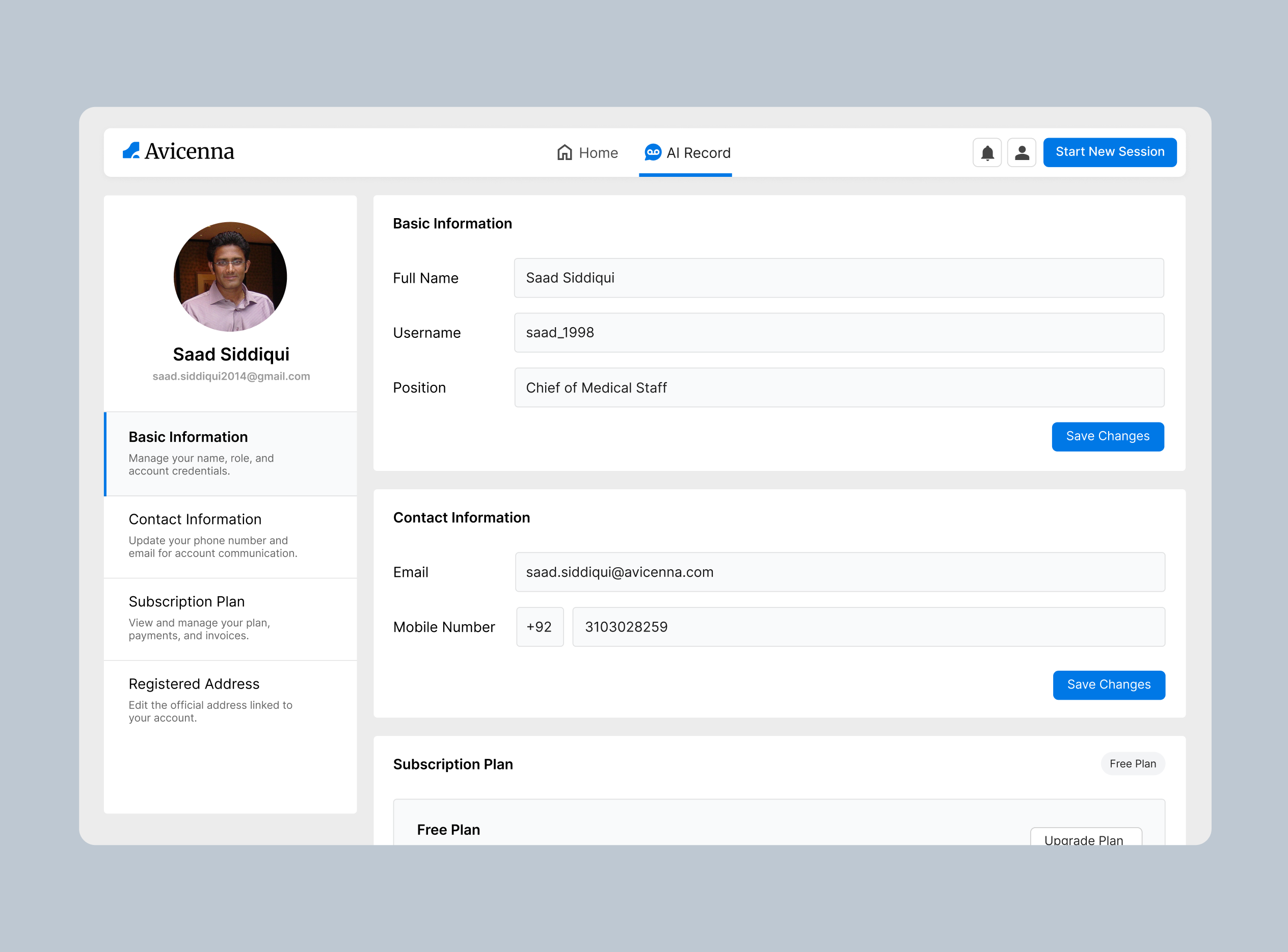The image size is (1288, 952).
Task: Click the Position label
Action: [x=419, y=387]
